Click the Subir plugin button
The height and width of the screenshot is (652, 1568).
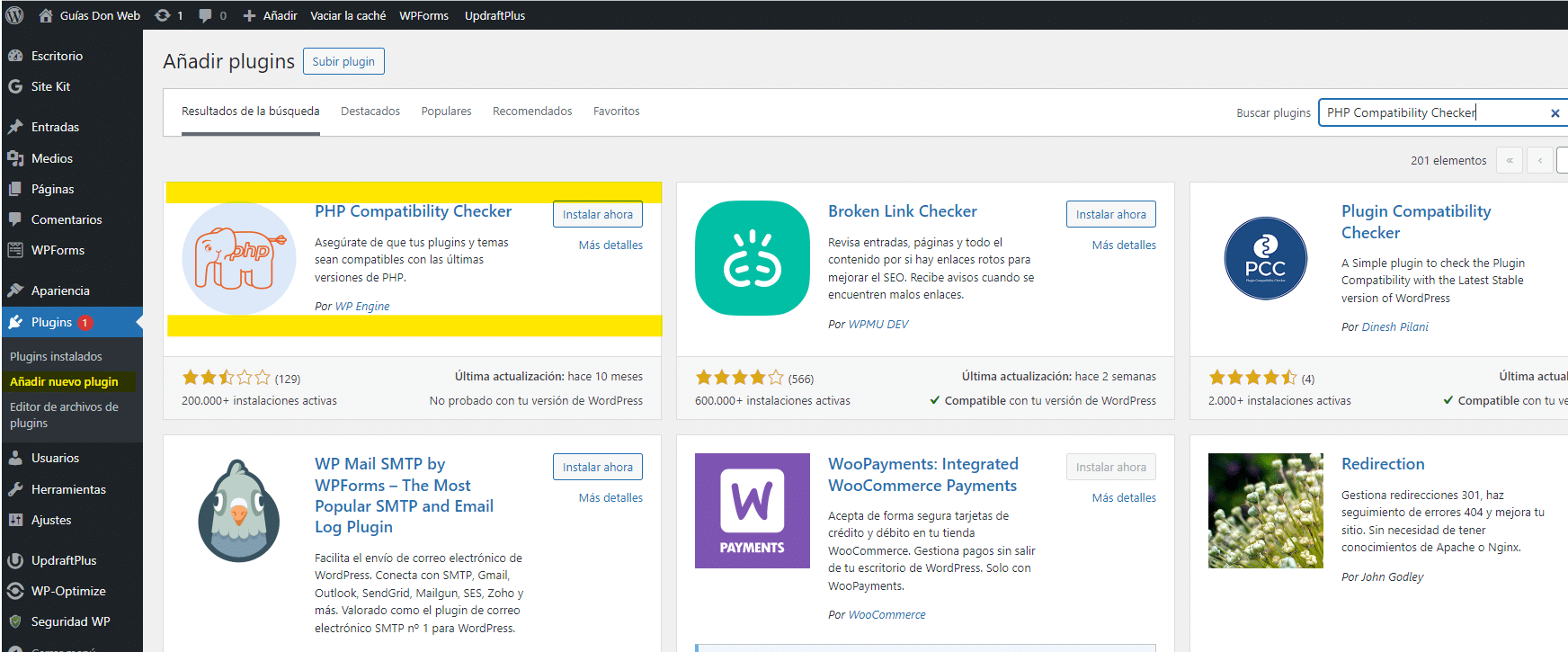click(x=343, y=61)
